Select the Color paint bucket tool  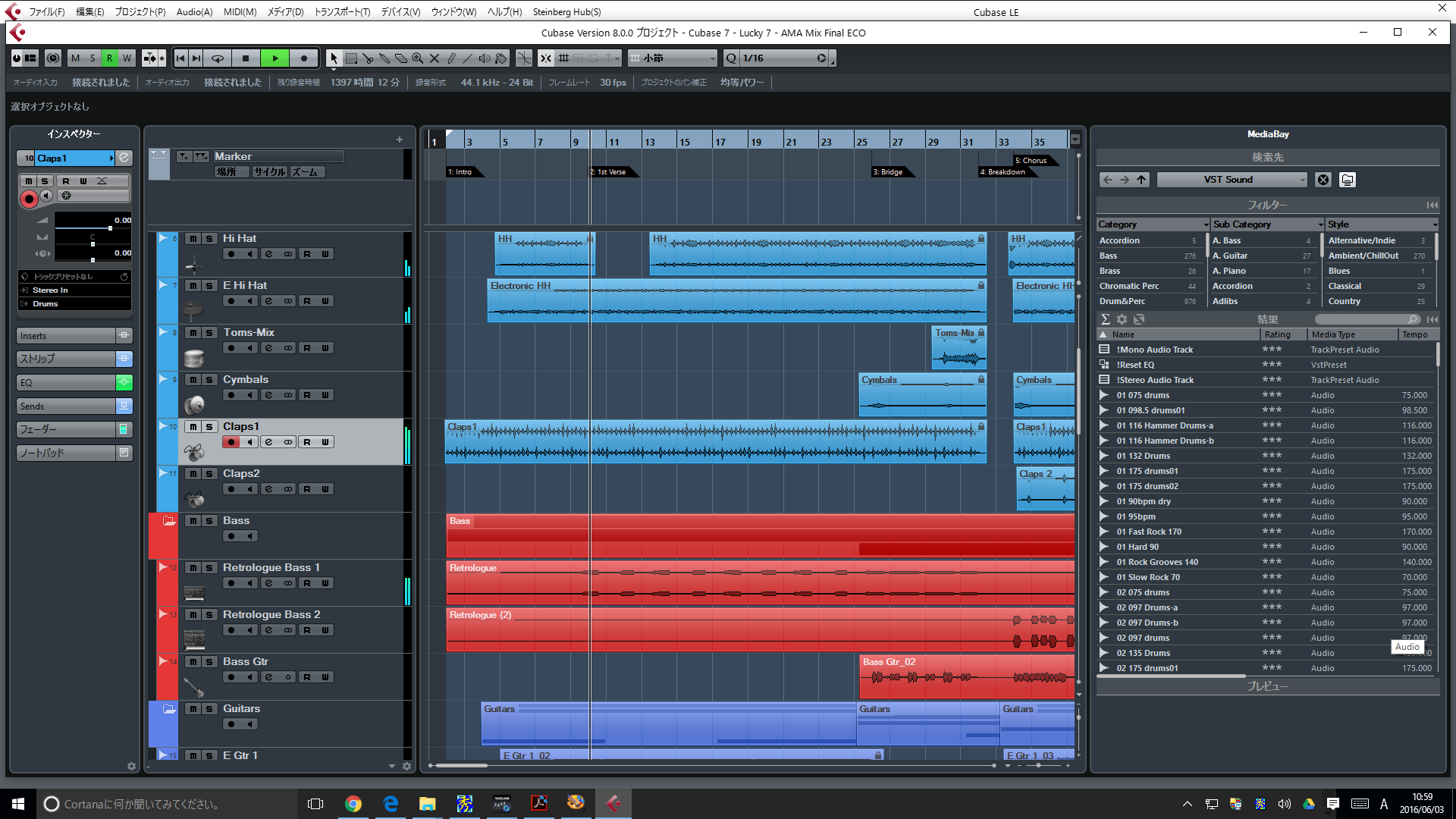[501, 58]
